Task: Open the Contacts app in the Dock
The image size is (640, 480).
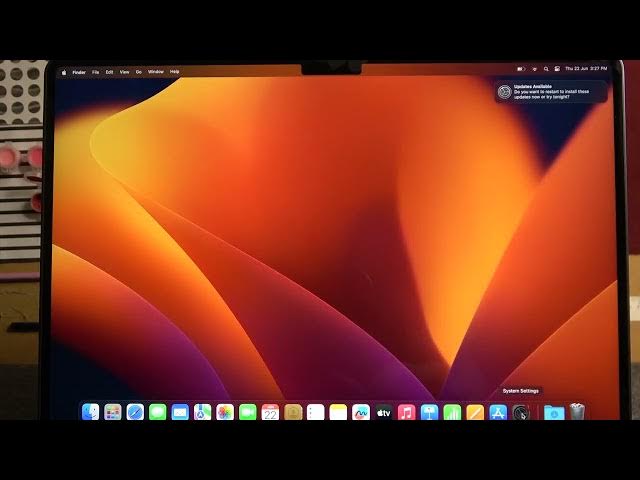Action: [293, 412]
